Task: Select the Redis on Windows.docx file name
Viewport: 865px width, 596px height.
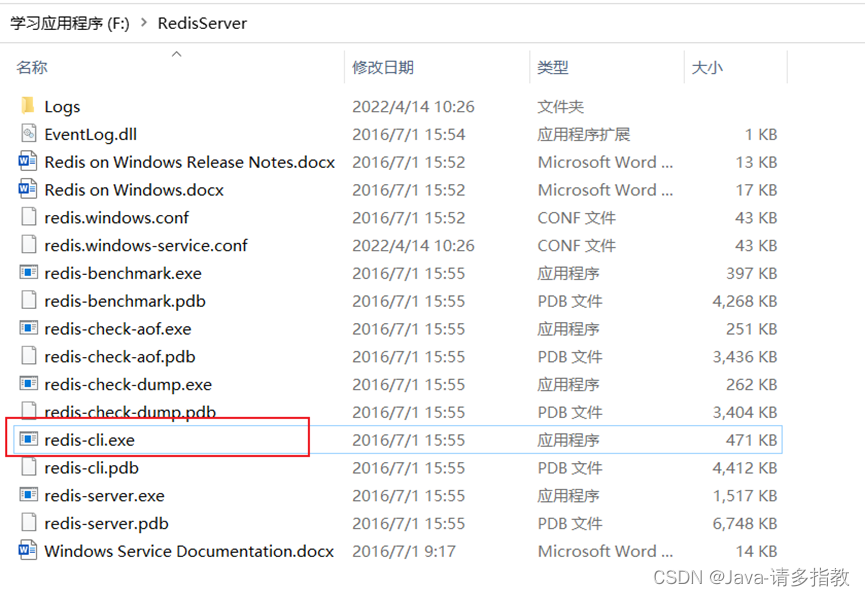Action: [x=134, y=190]
